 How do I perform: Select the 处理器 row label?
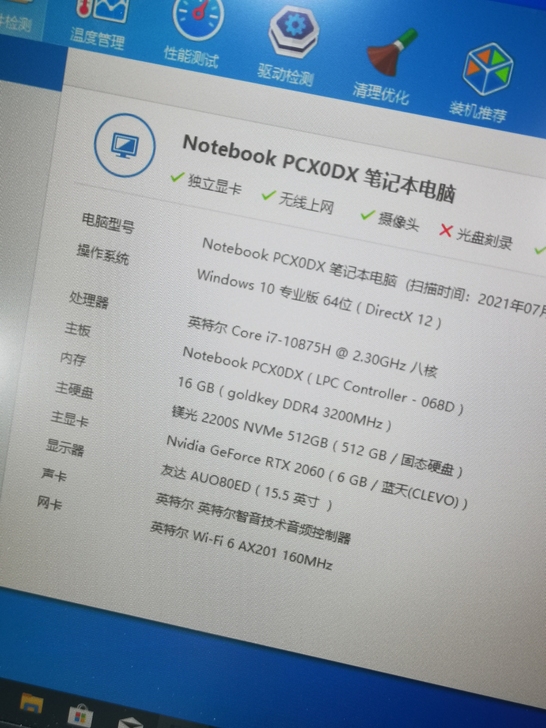[89, 299]
